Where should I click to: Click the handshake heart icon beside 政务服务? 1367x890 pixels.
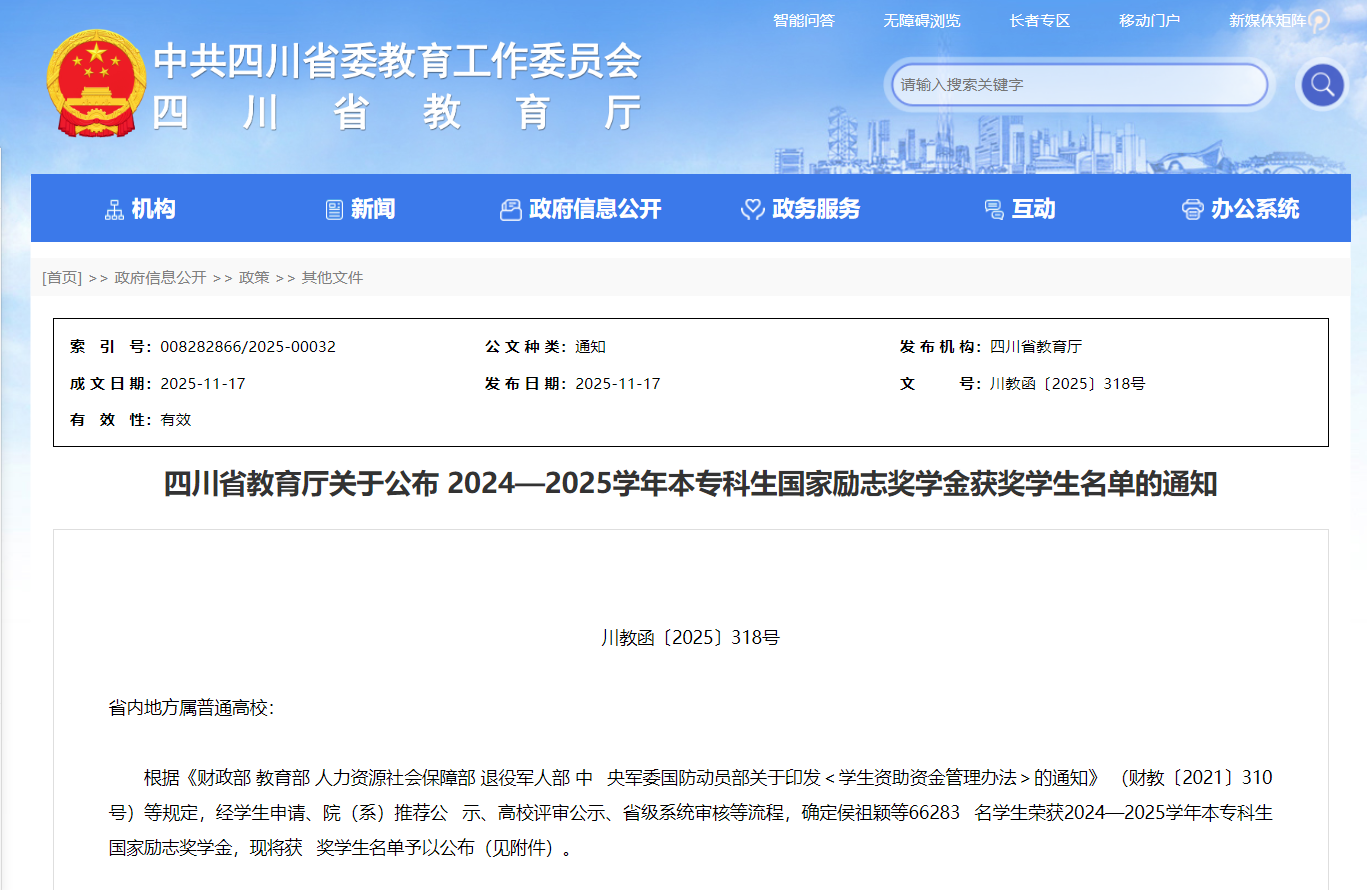coord(752,209)
